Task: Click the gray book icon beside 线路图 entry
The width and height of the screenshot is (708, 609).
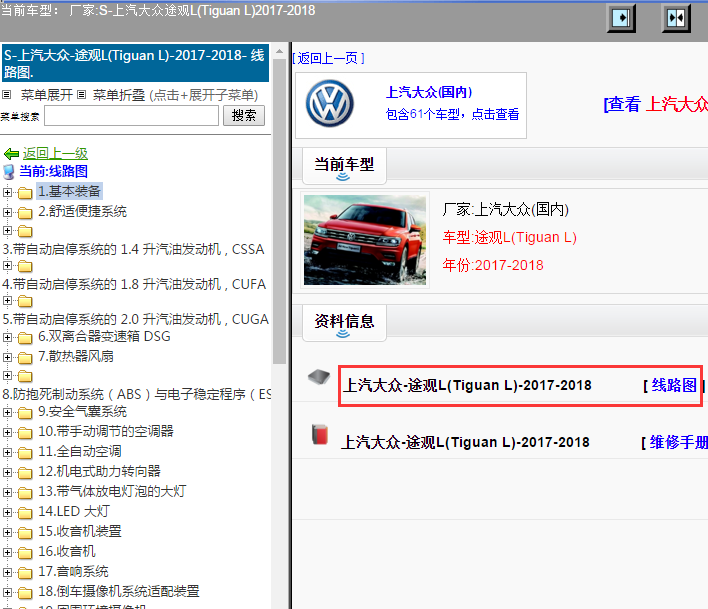Action: coord(319,377)
